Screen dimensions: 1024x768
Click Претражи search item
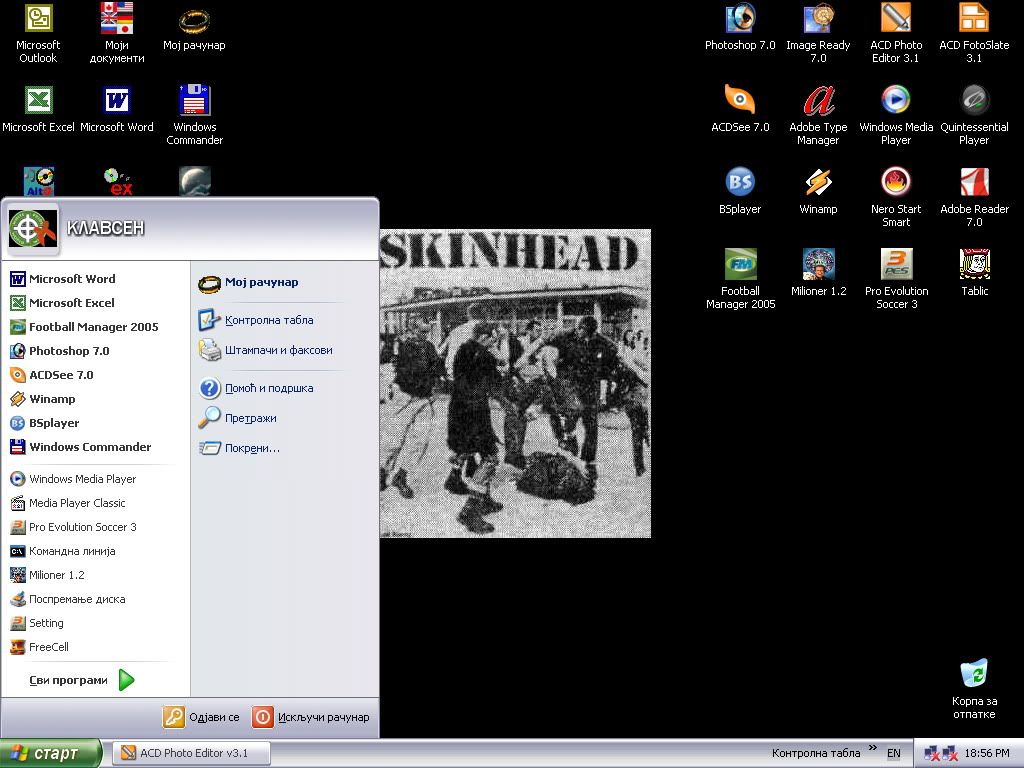coord(284,418)
